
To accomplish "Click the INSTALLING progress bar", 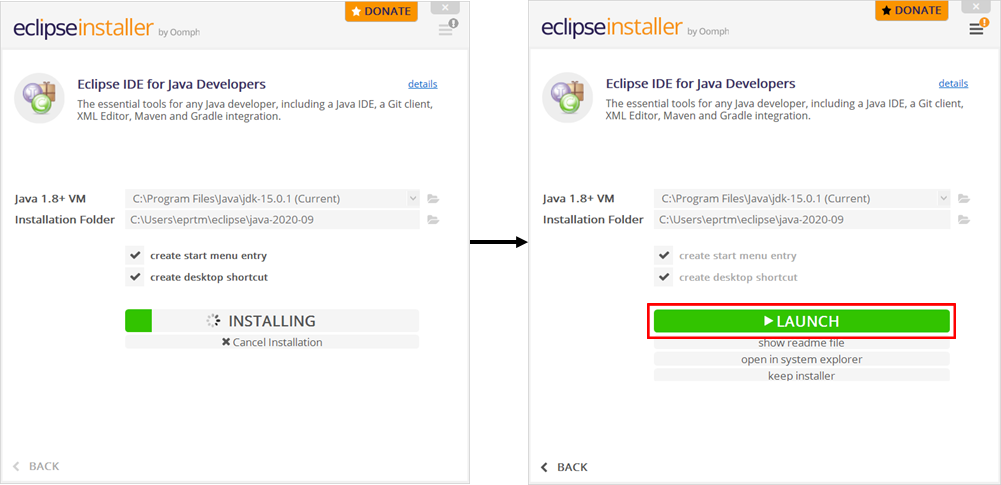I will [x=272, y=321].
